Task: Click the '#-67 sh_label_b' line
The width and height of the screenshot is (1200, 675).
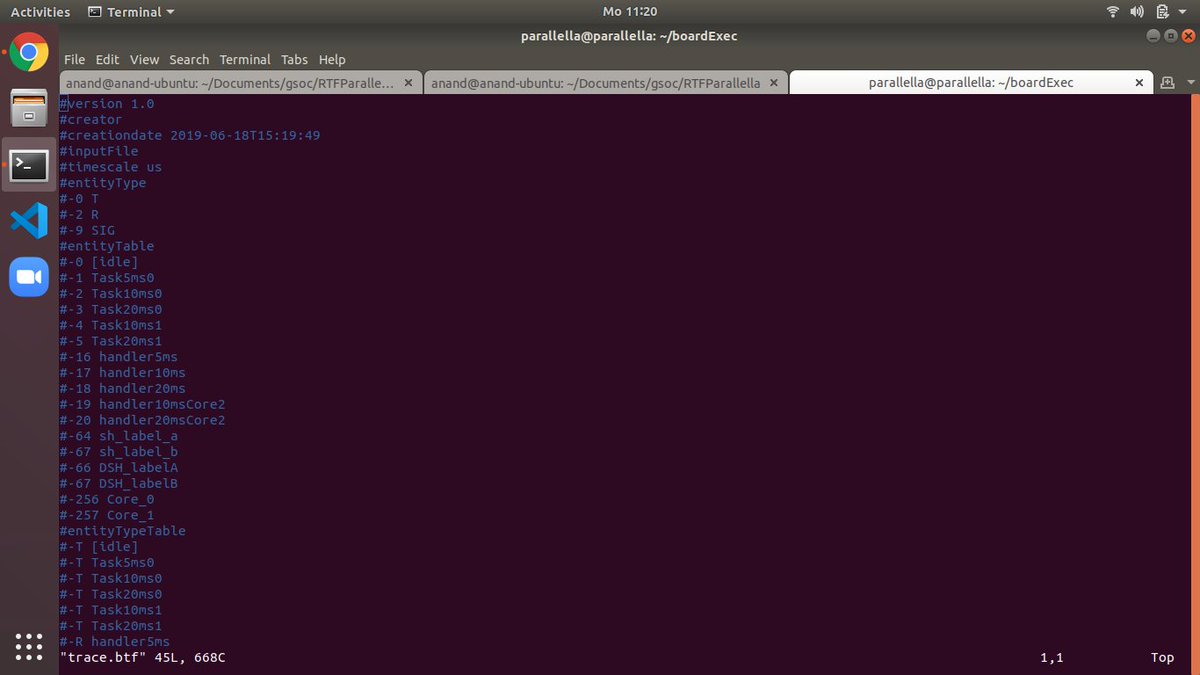Action: tap(119, 452)
